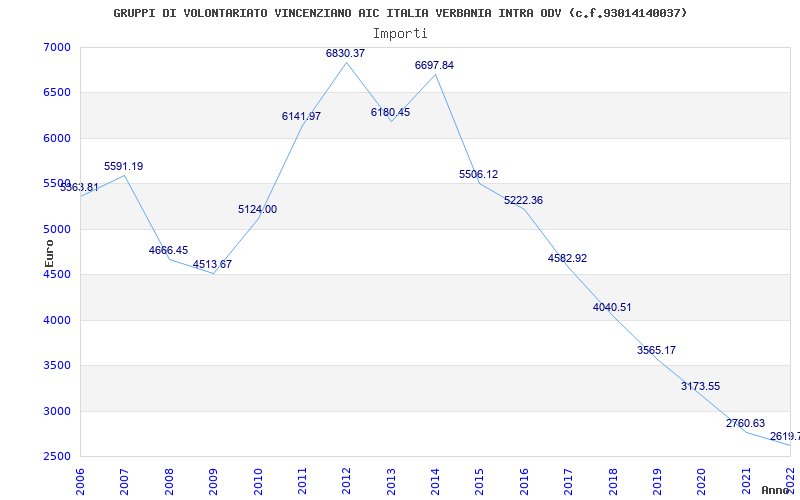Click the 7000 y-axis tick label

[x=55, y=47]
